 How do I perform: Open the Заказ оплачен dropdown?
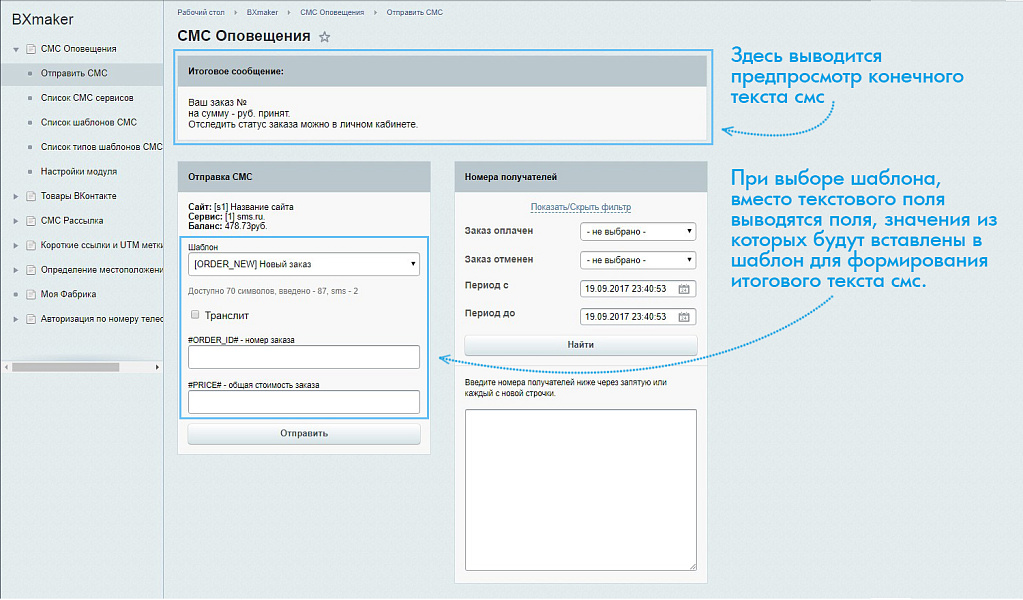[x=637, y=232]
